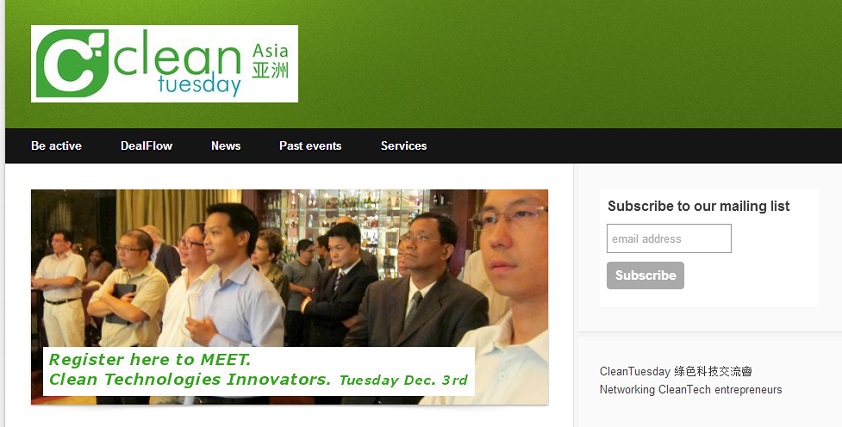Click the 'Asia 亚洲' label in the logo
This screenshot has width=842, height=427.
coord(270,61)
